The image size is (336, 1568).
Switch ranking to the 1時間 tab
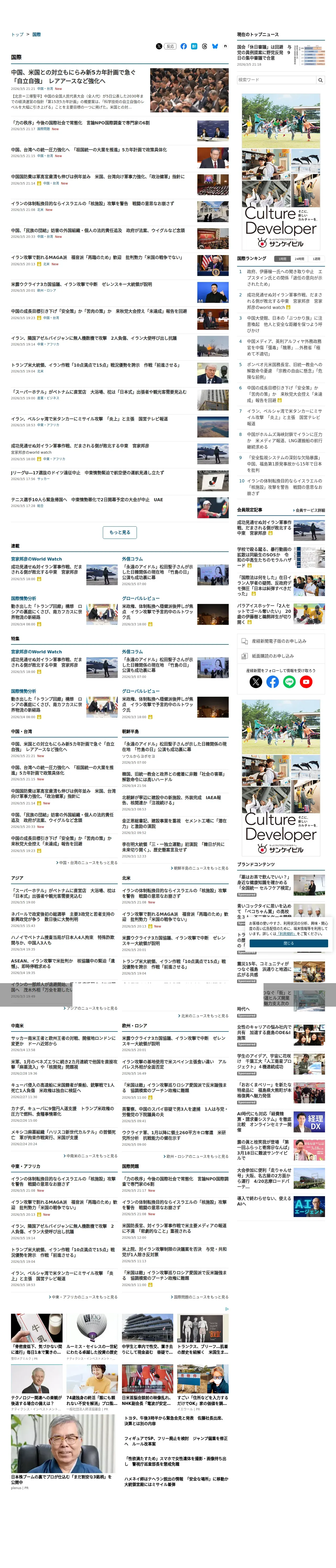282,259
